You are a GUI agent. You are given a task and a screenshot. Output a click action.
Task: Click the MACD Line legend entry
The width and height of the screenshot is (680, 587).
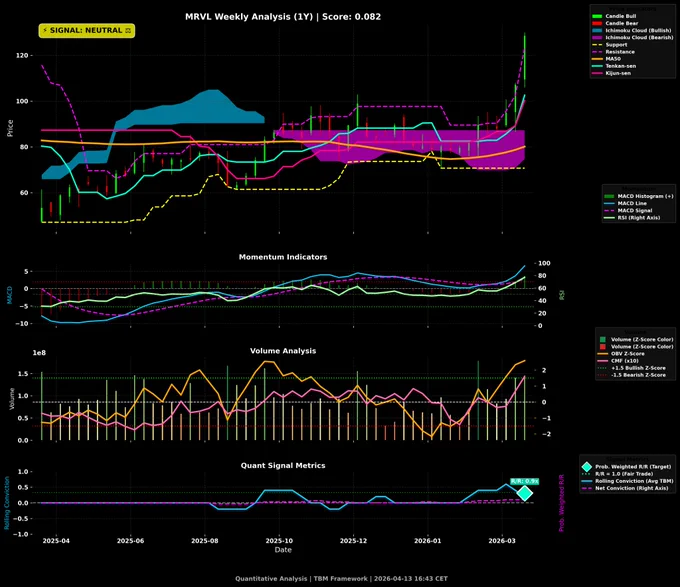[625, 203]
